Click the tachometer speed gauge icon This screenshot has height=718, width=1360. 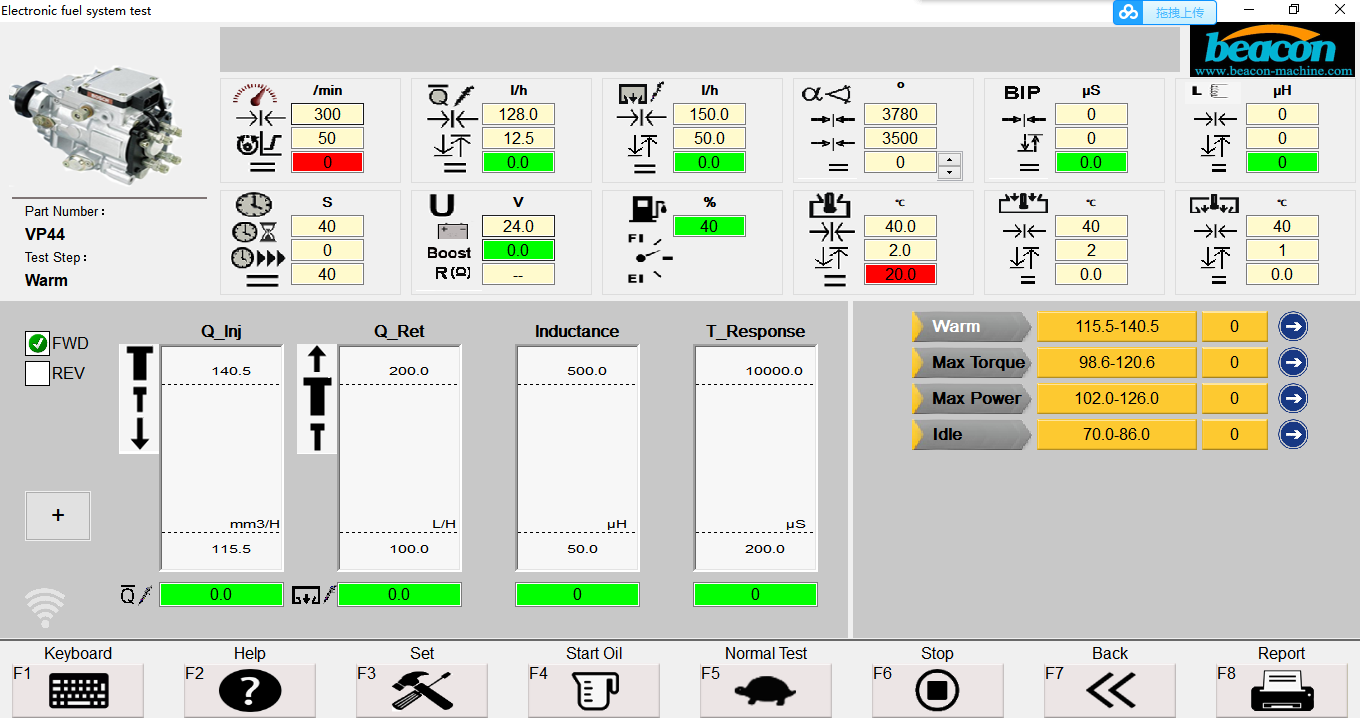pyautogui.click(x=257, y=94)
